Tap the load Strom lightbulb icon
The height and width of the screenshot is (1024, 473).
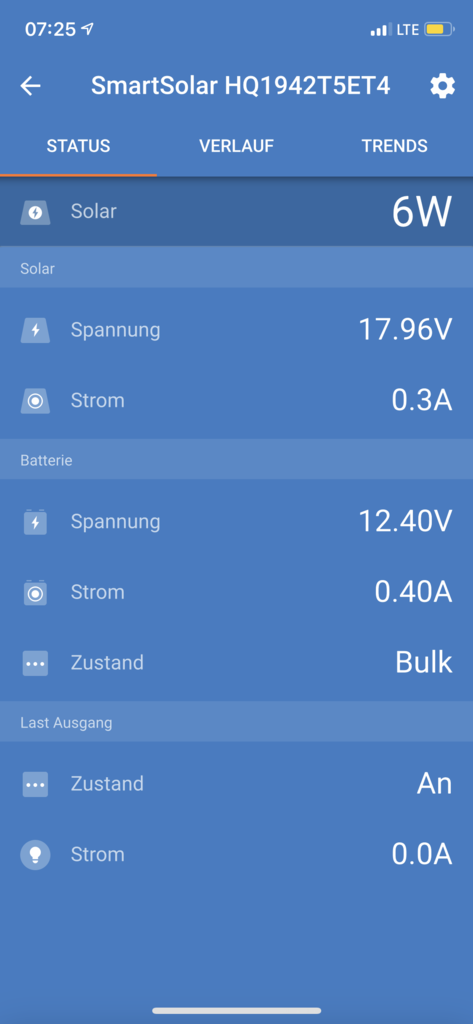tap(35, 854)
